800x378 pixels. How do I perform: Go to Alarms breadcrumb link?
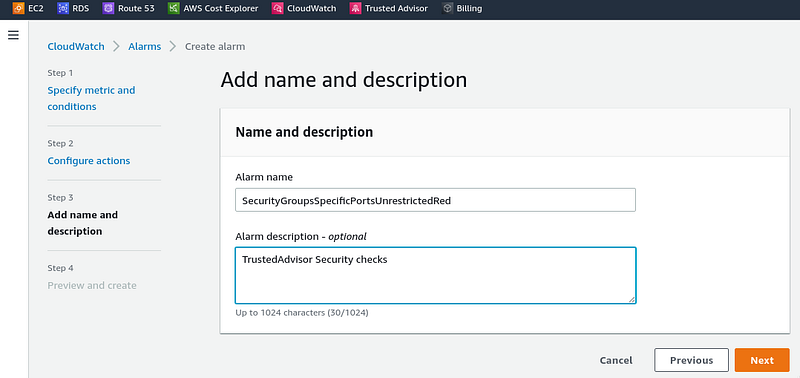(x=144, y=46)
